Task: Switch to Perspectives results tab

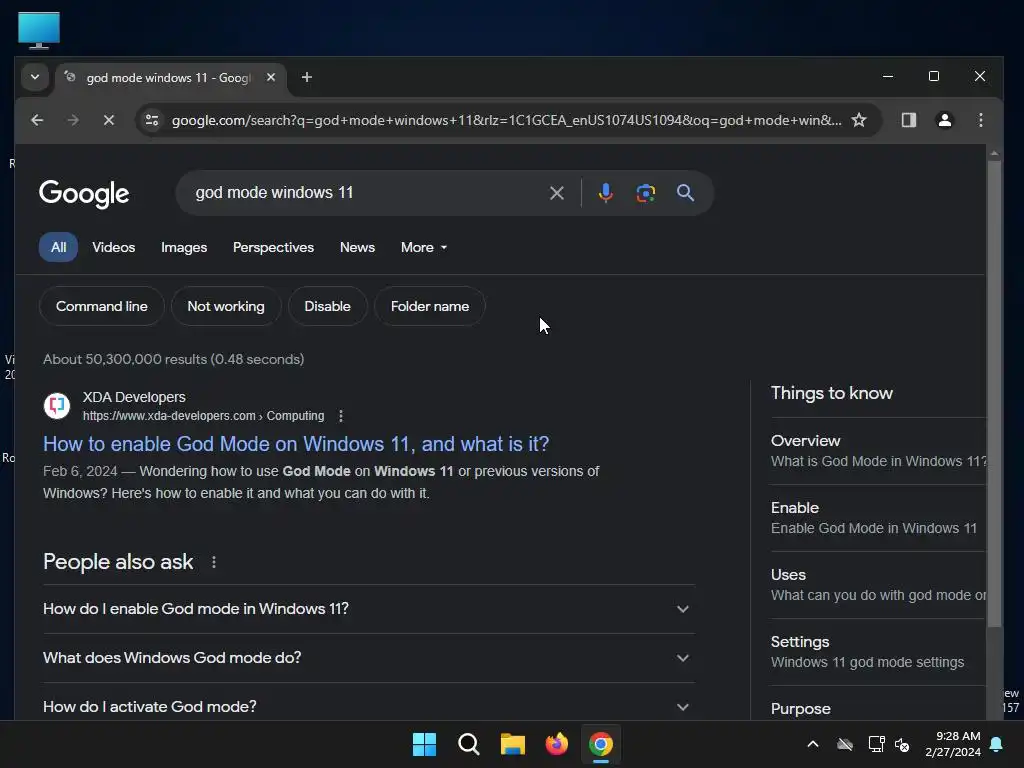Action: [x=273, y=248]
